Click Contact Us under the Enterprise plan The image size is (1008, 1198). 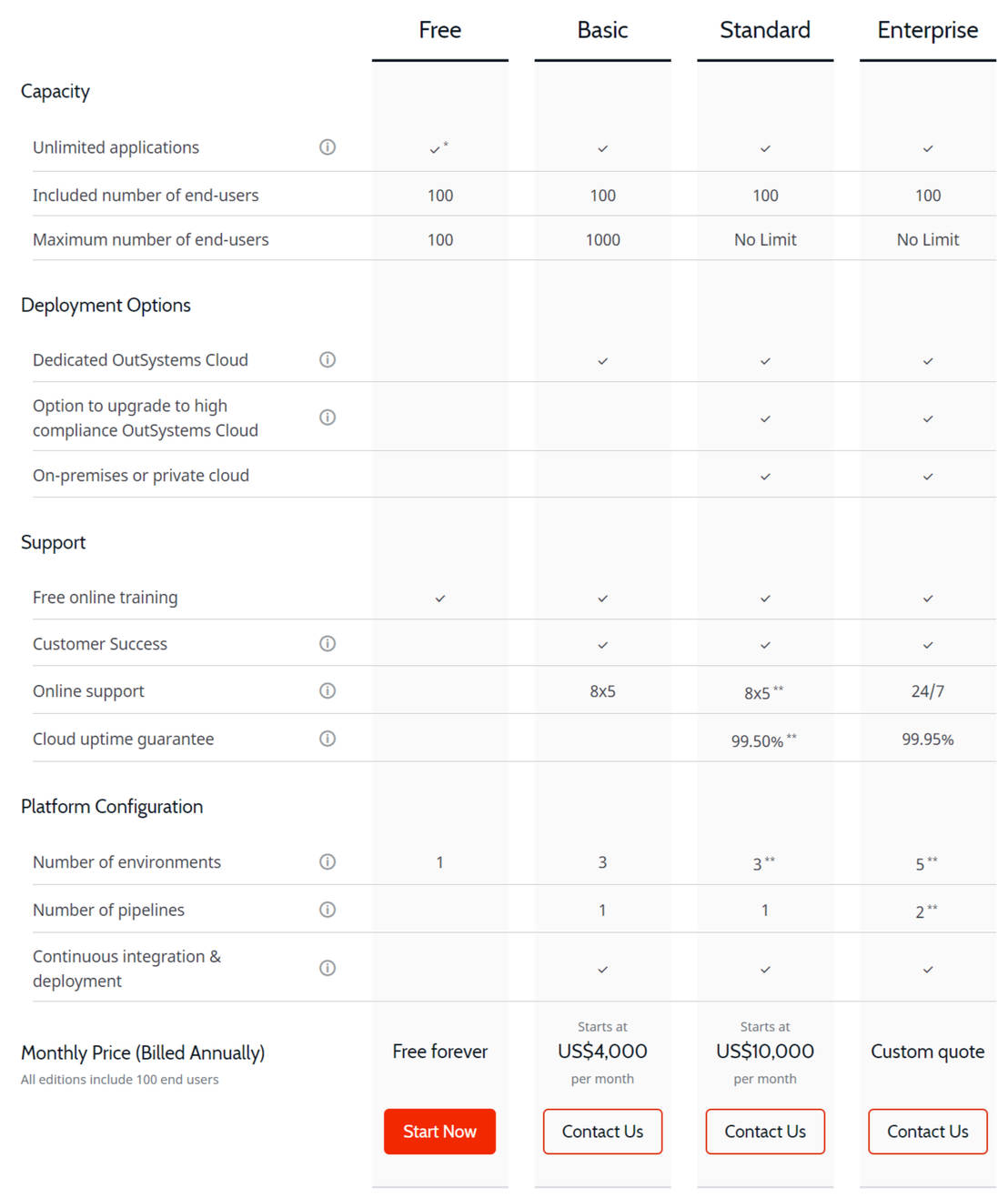click(x=927, y=1131)
